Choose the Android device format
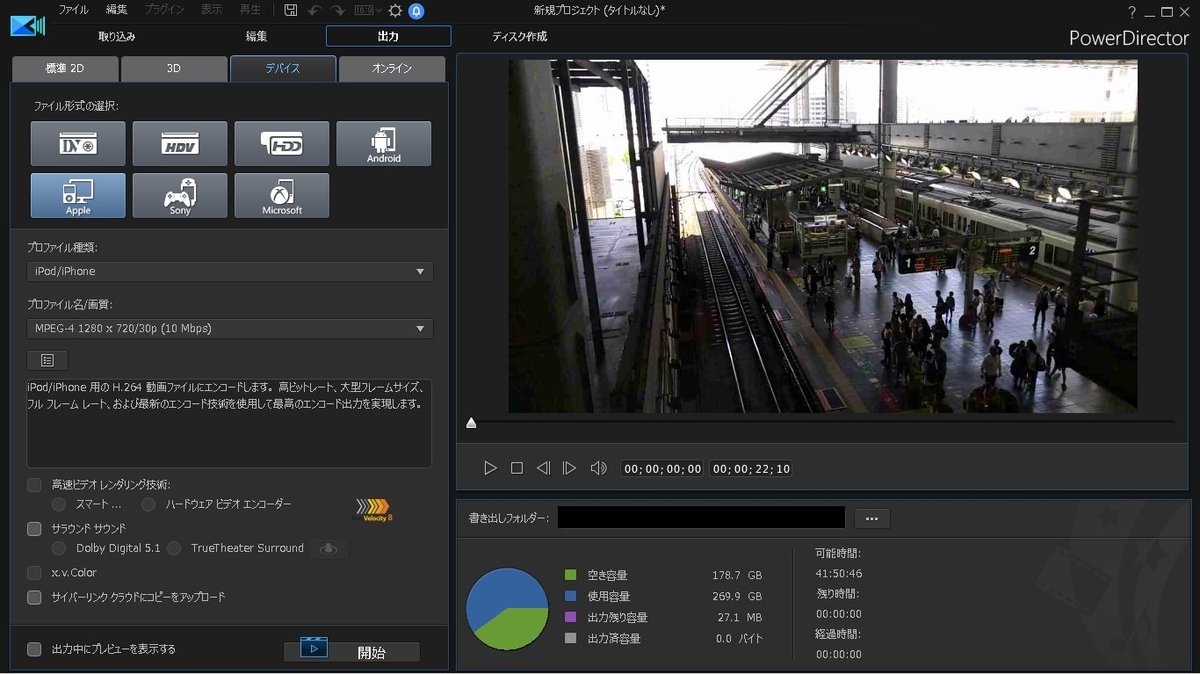The width and height of the screenshot is (1200, 674). (x=384, y=143)
